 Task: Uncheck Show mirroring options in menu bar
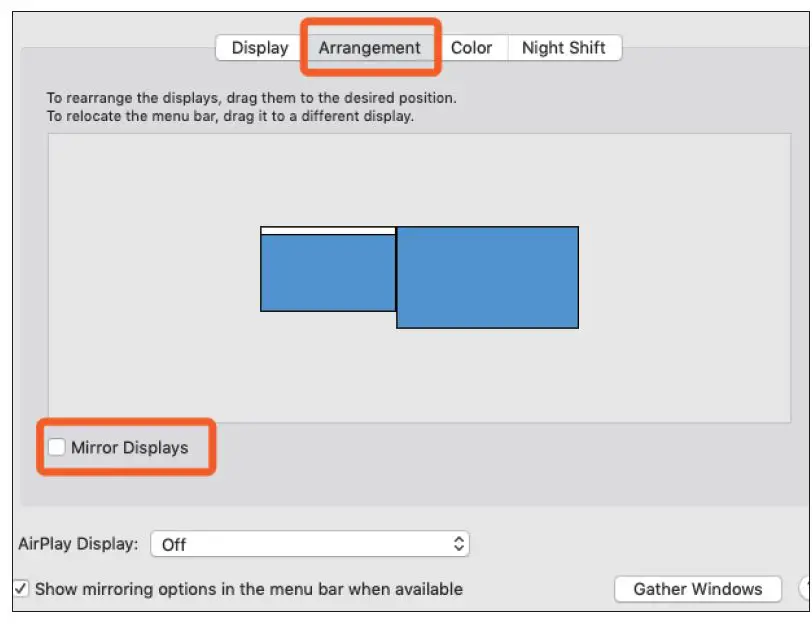click(21, 589)
